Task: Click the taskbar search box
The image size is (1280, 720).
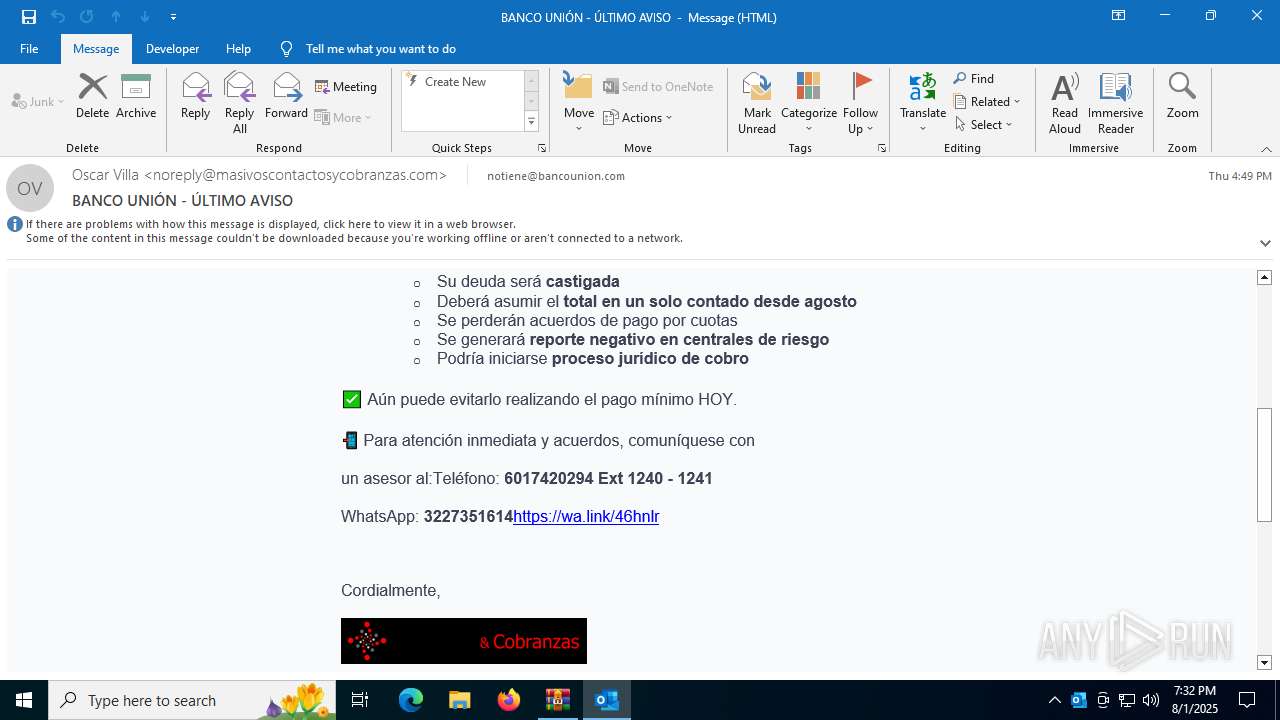Action: point(192,700)
